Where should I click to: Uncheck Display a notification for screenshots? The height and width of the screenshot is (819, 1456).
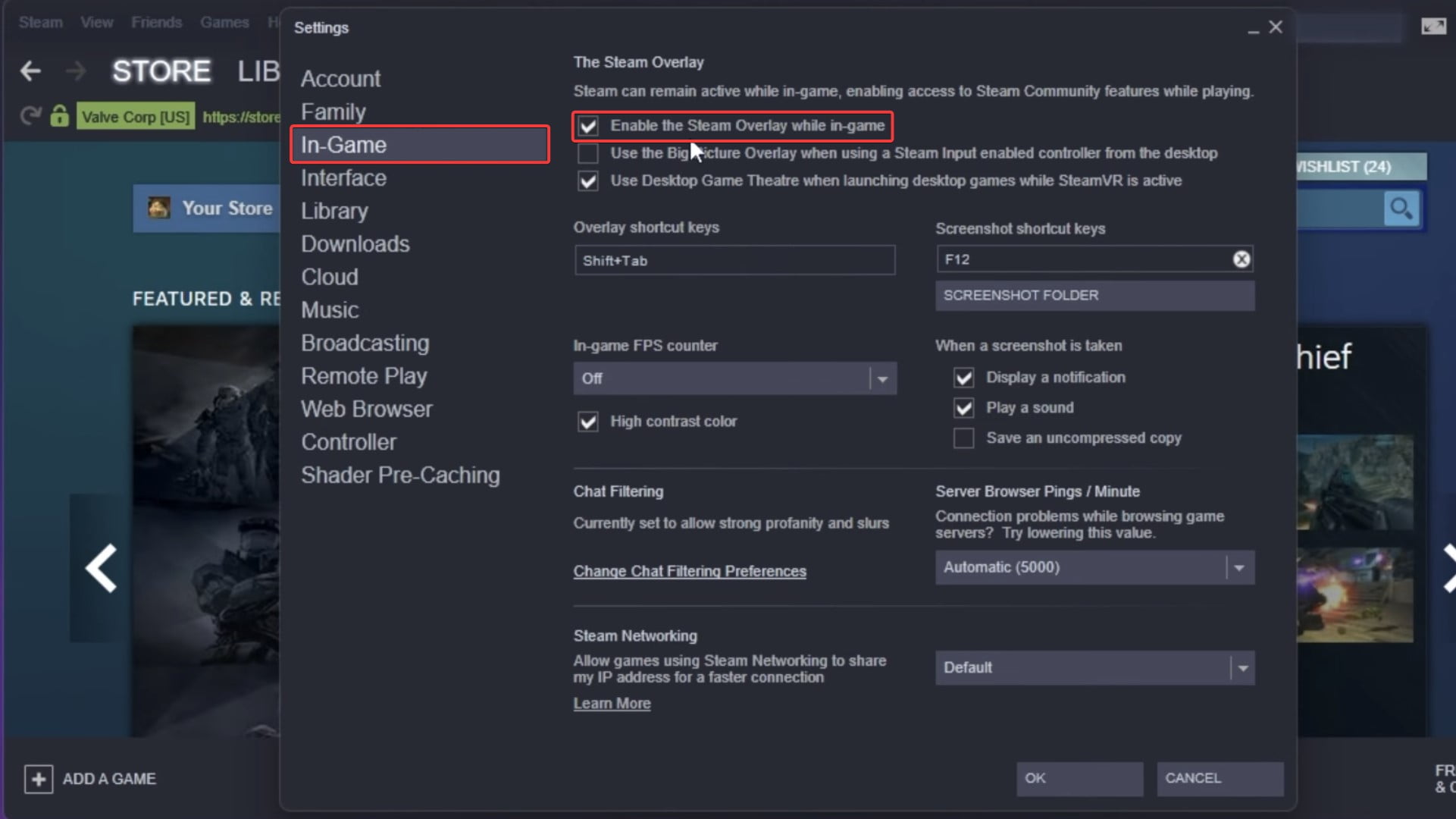click(x=963, y=378)
